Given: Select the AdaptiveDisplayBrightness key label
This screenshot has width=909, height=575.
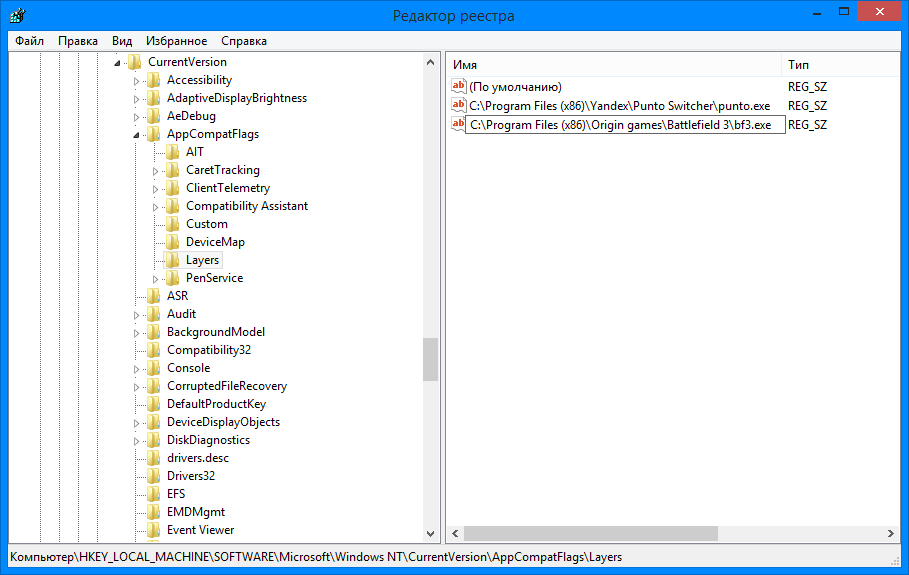Looking at the screenshot, I should click(237, 98).
